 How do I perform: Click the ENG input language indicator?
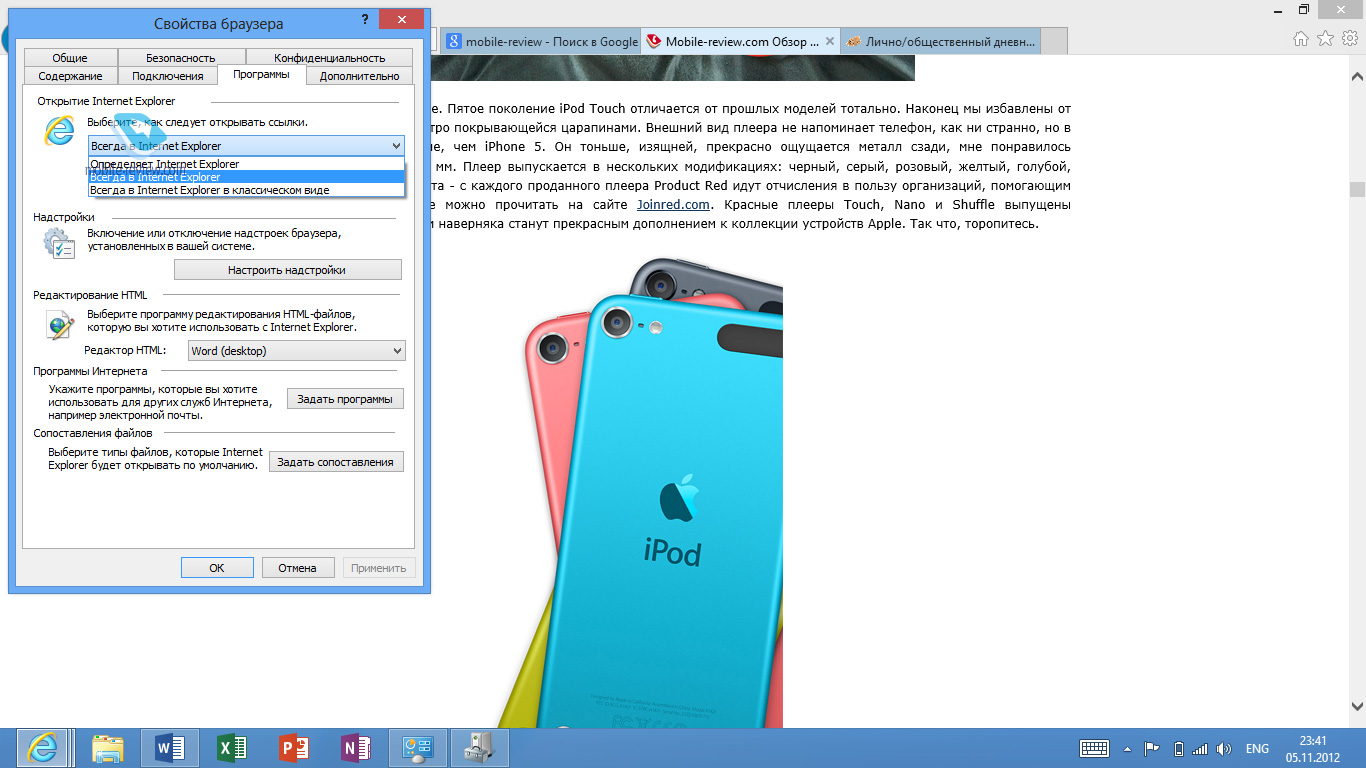coord(1257,748)
